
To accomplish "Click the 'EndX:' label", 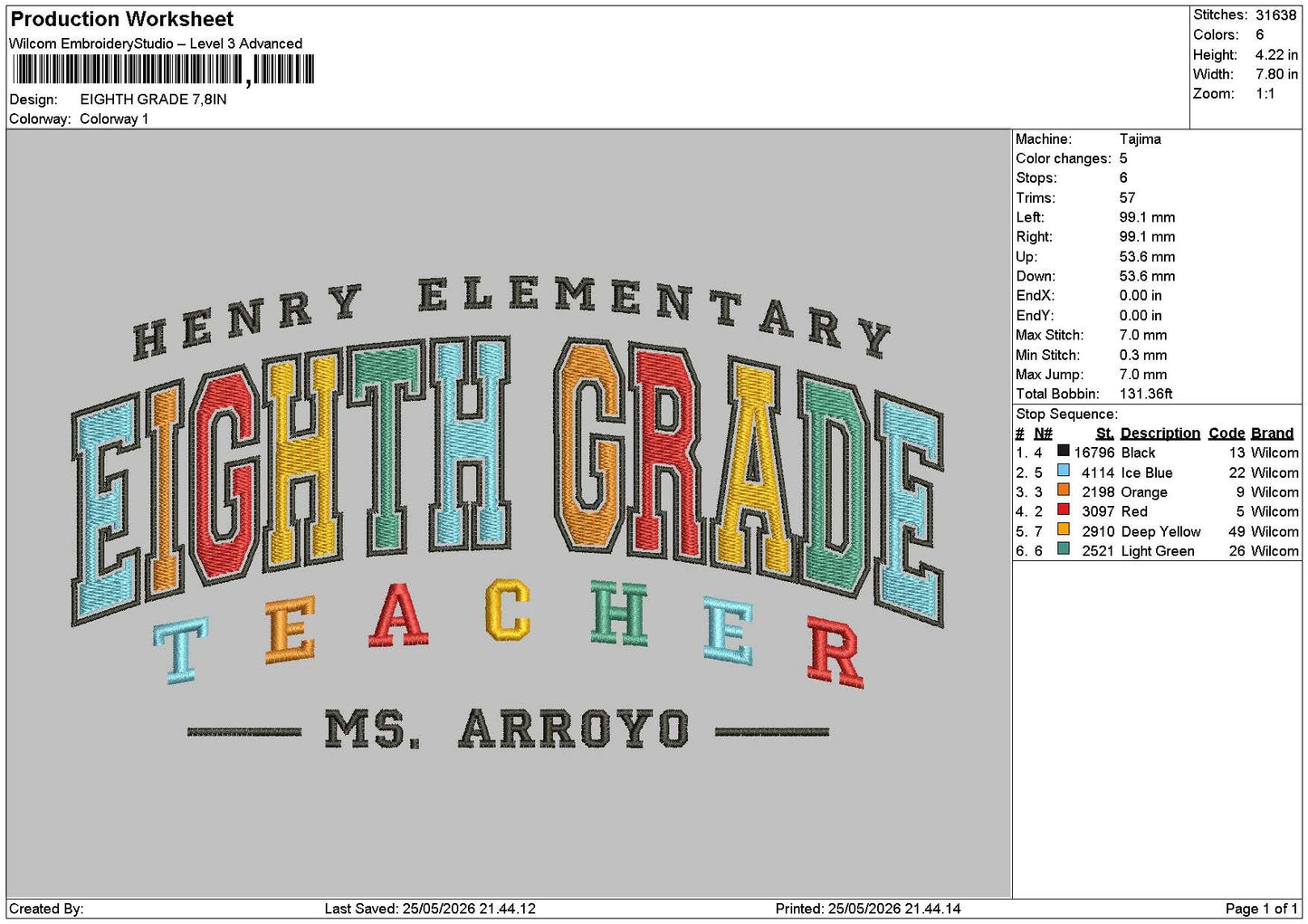I will (x=1035, y=296).
